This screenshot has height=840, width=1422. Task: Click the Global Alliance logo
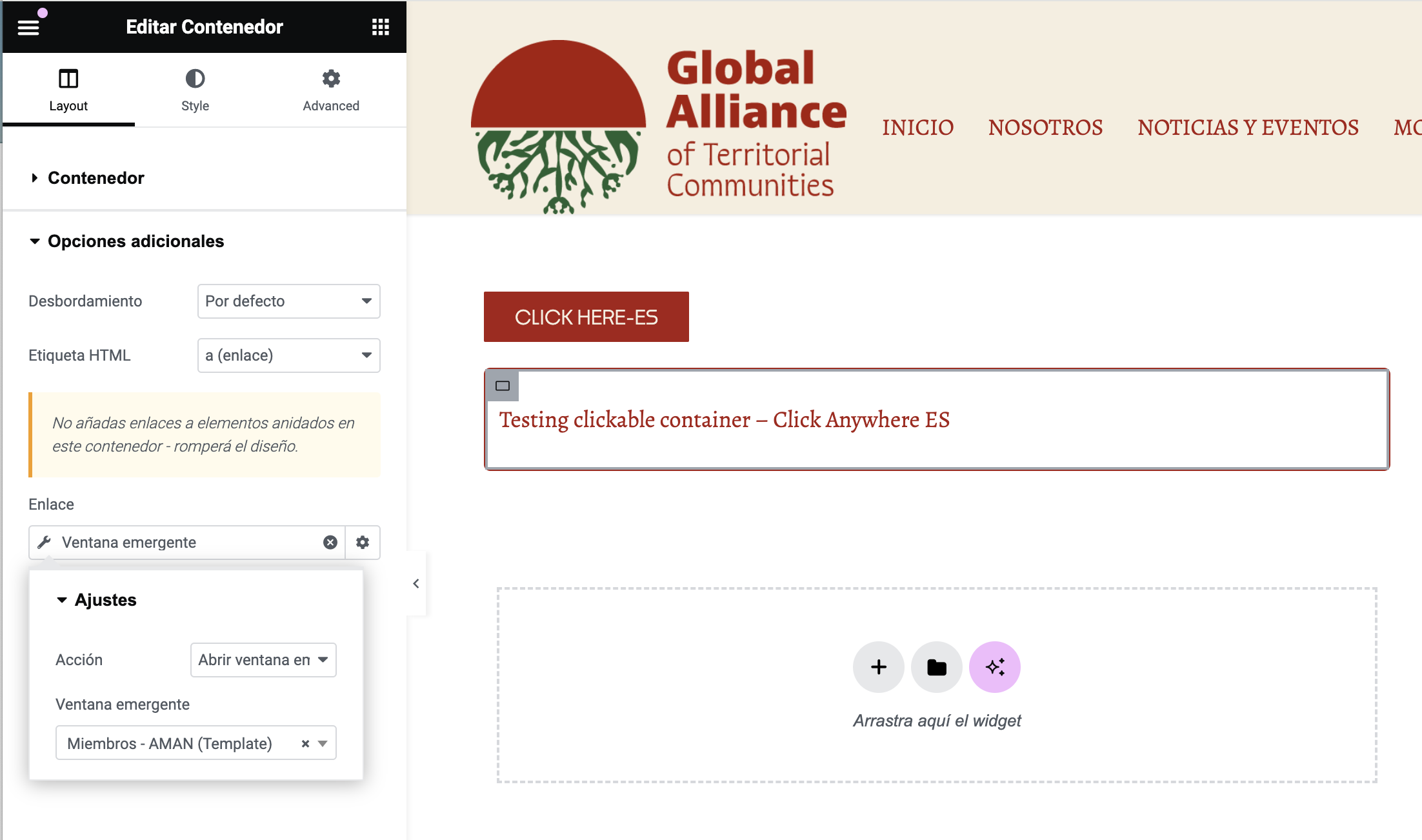(x=658, y=126)
